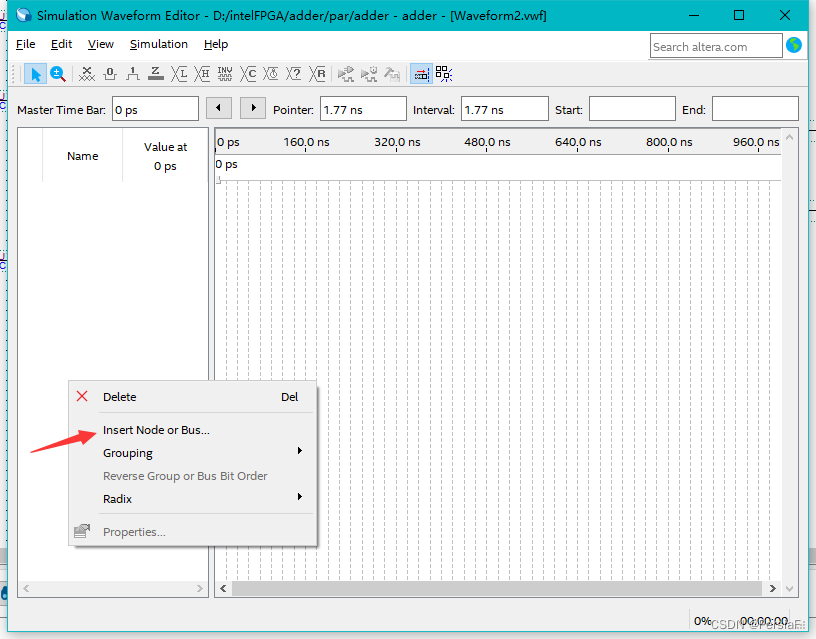Viewport: 816px width, 639px height.
Task: Expand the Grouping submenu
Action: coord(193,453)
